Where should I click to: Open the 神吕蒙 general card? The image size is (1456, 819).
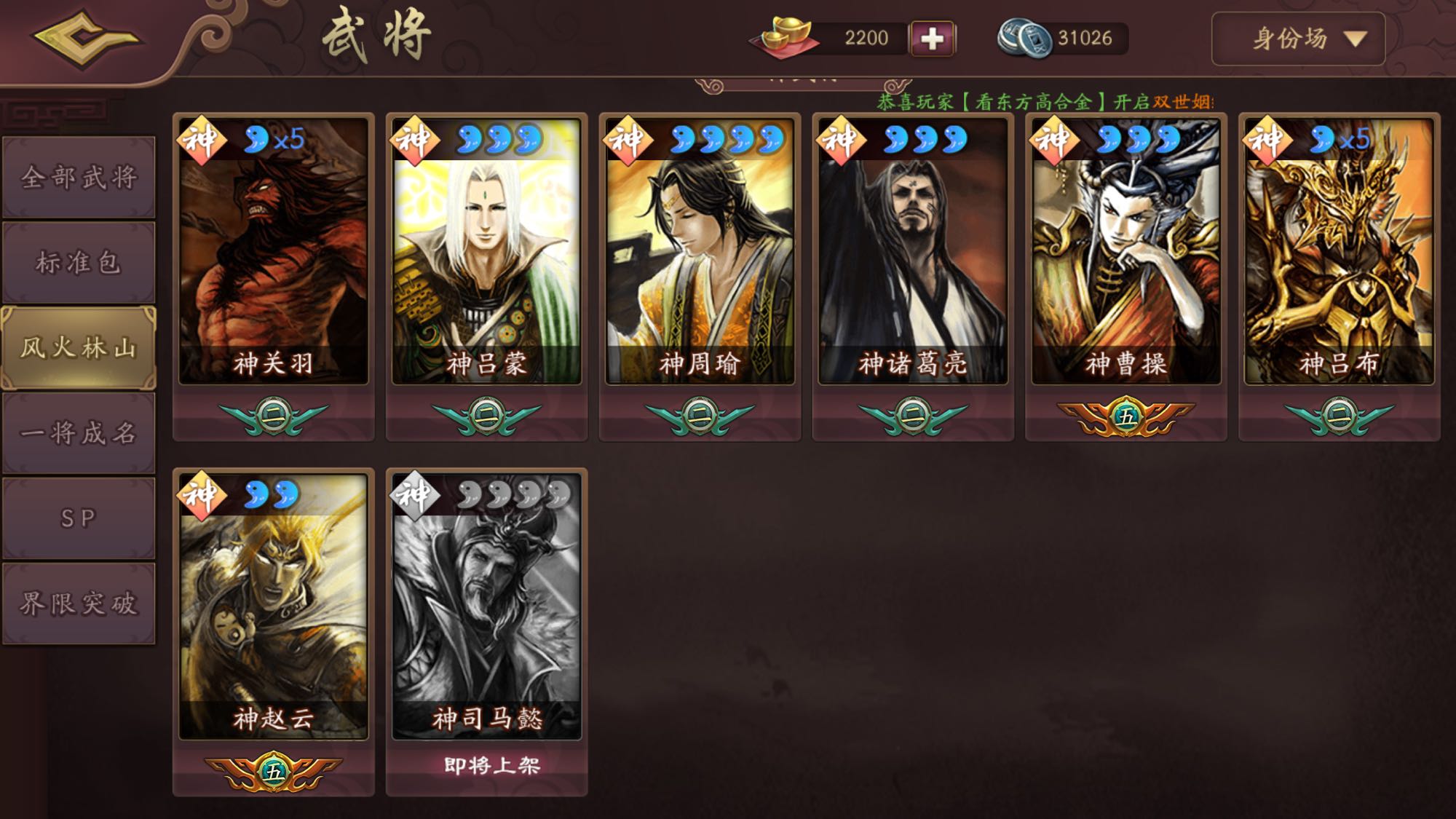click(486, 251)
